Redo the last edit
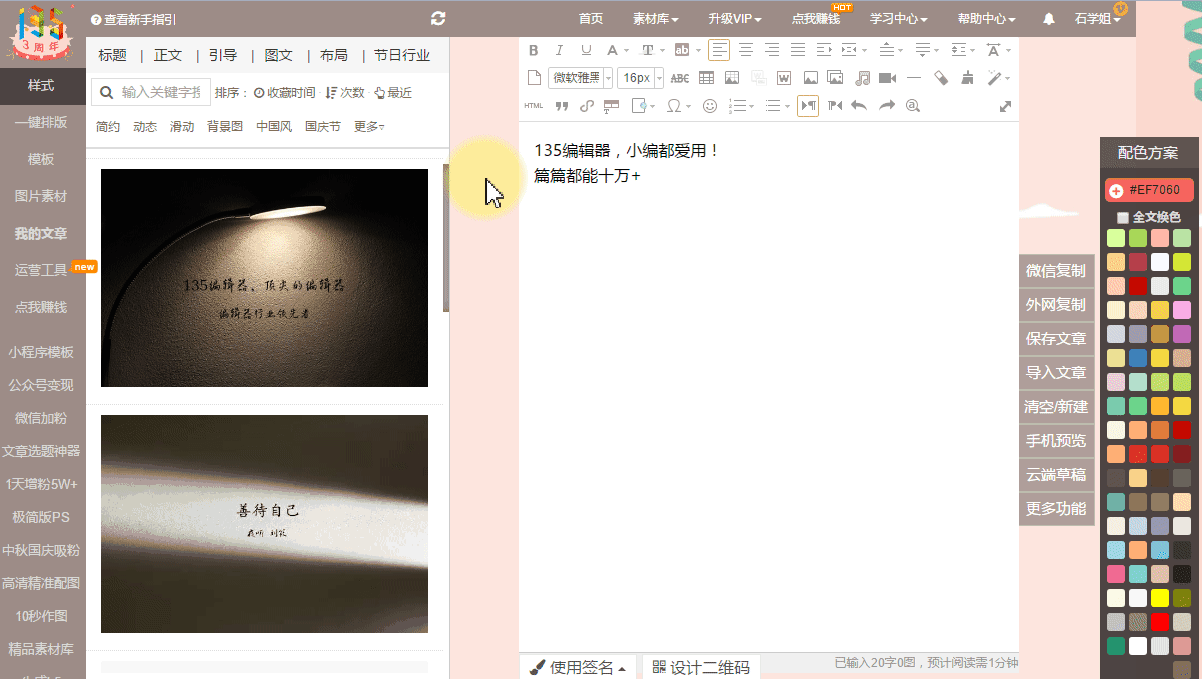 click(886, 106)
